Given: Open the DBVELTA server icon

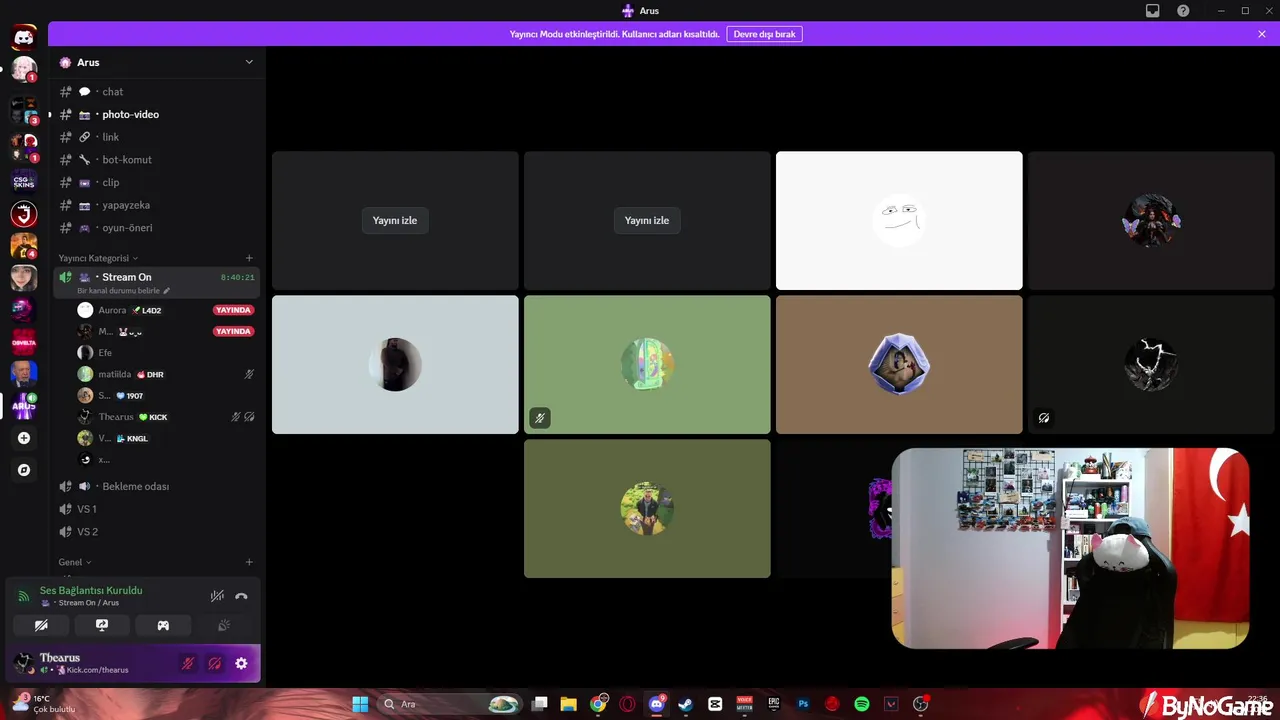Looking at the screenshot, I should click(x=24, y=342).
